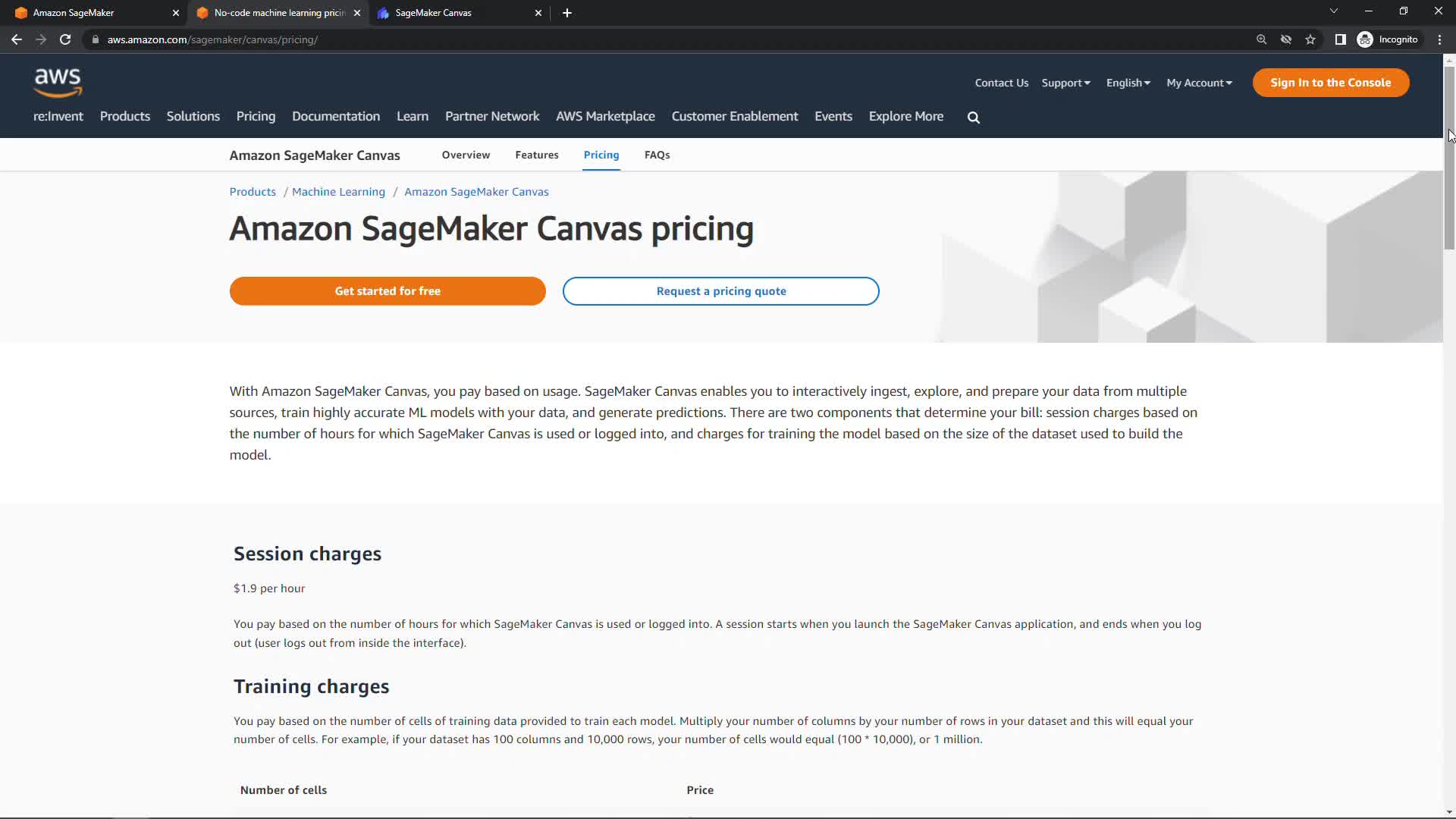Bookmark this page with star icon
Viewport: 1456px width, 819px height.
point(1310,39)
